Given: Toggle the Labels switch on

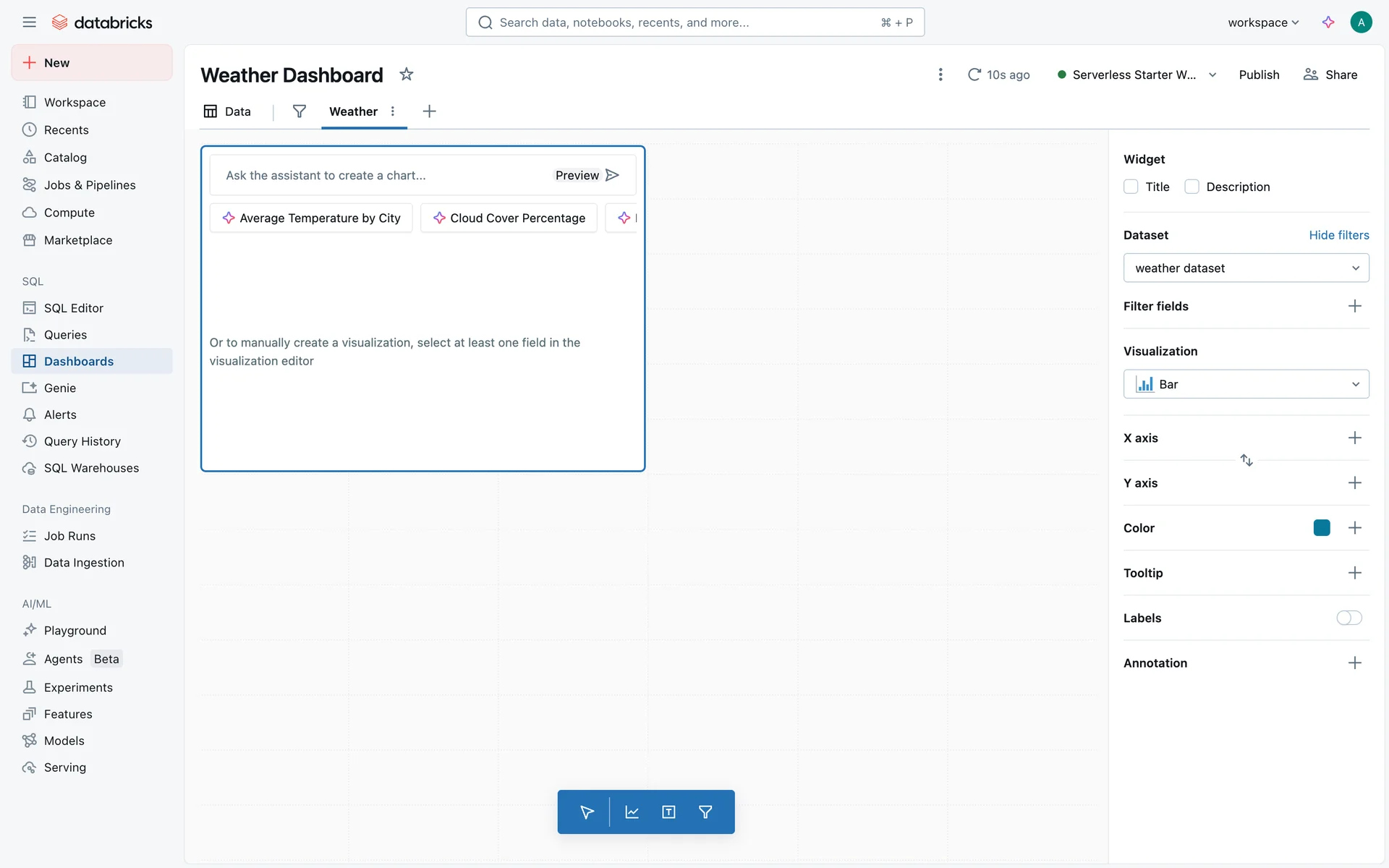Looking at the screenshot, I should click(1348, 618).
